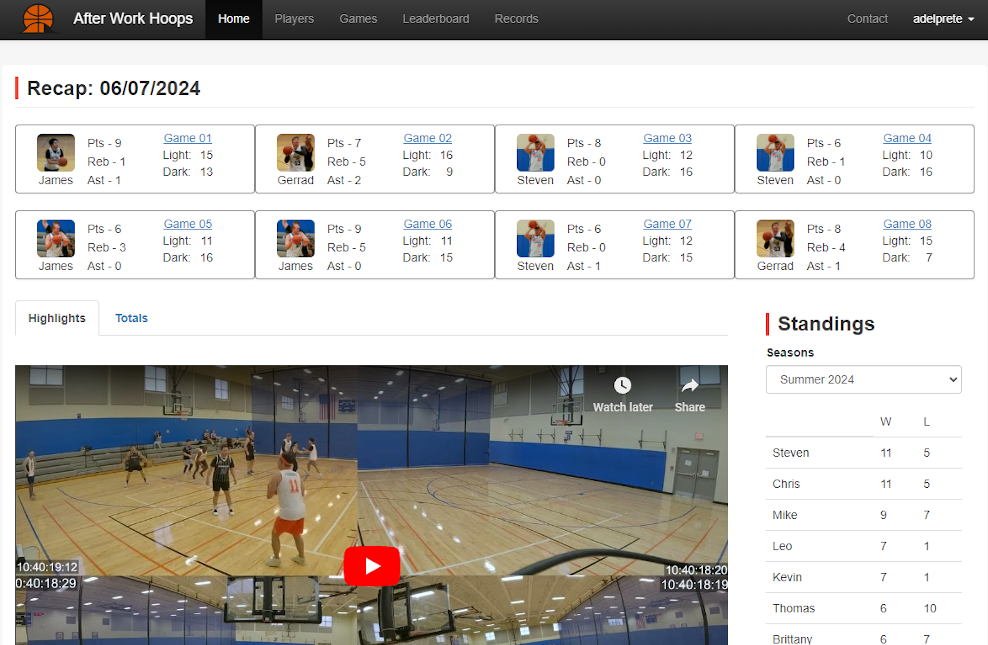Screen dimensions: 988x645
Task: Click the basketball logo icon
Action: 38,18
